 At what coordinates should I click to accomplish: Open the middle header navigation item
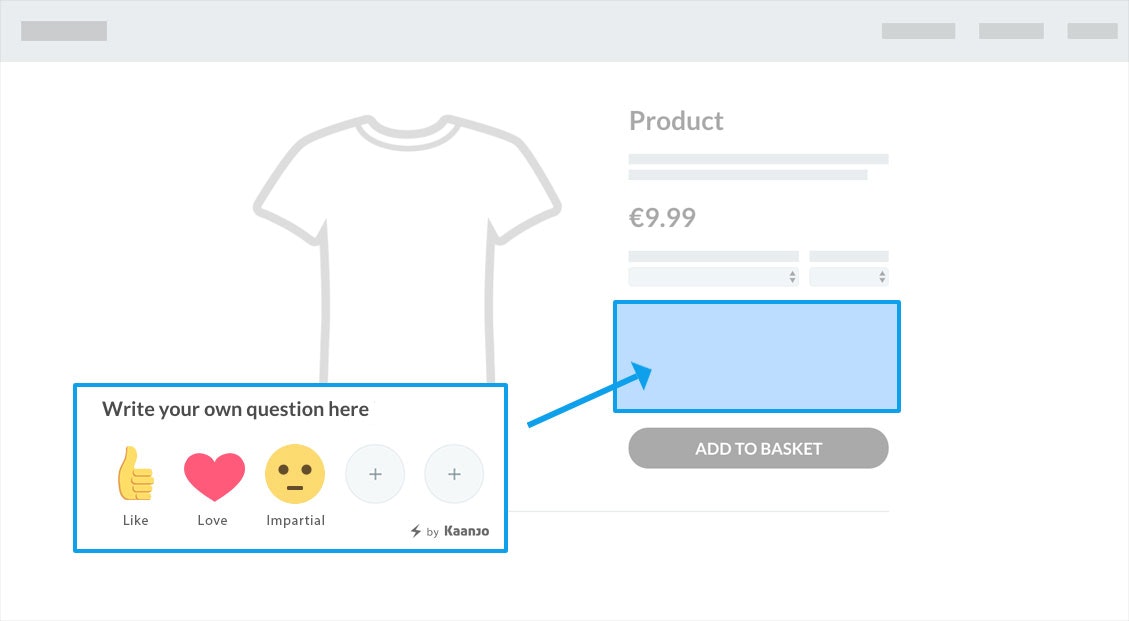click(1011, 31)
